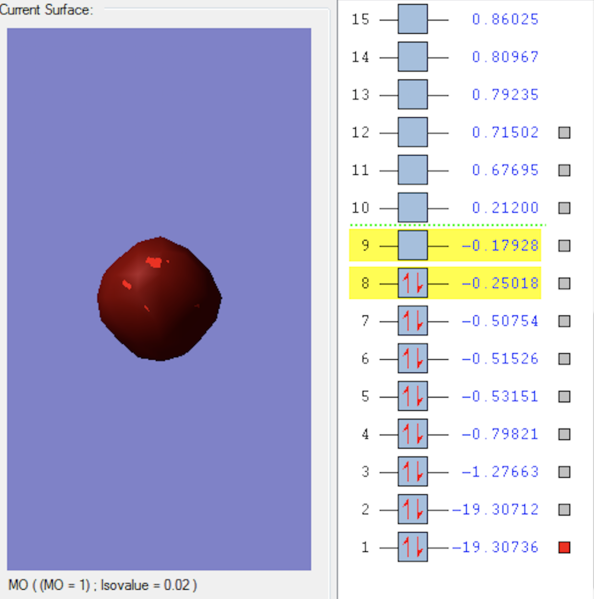This screenshot has height=599, width=594.
Task: Click LUMO energy value -0.17928
Action: pos(500,245)
